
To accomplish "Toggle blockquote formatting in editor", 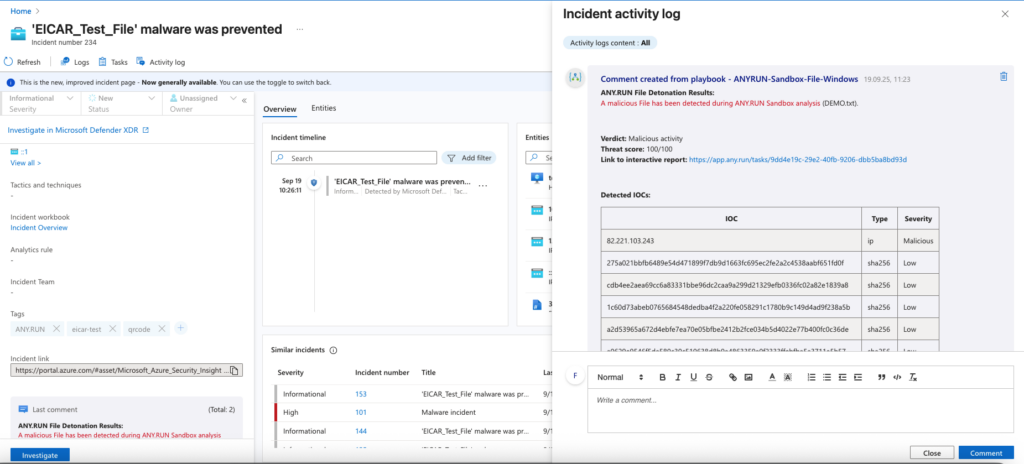I will point(881,377).
